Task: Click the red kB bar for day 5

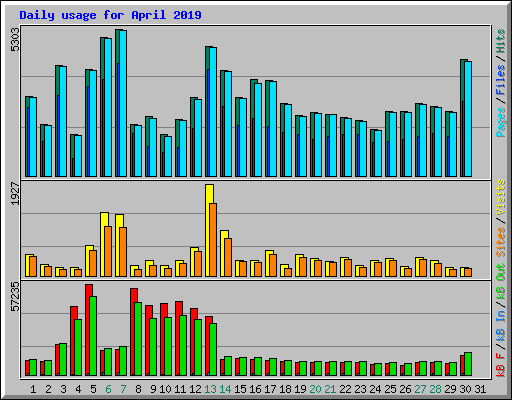Action: click(88, 330)
